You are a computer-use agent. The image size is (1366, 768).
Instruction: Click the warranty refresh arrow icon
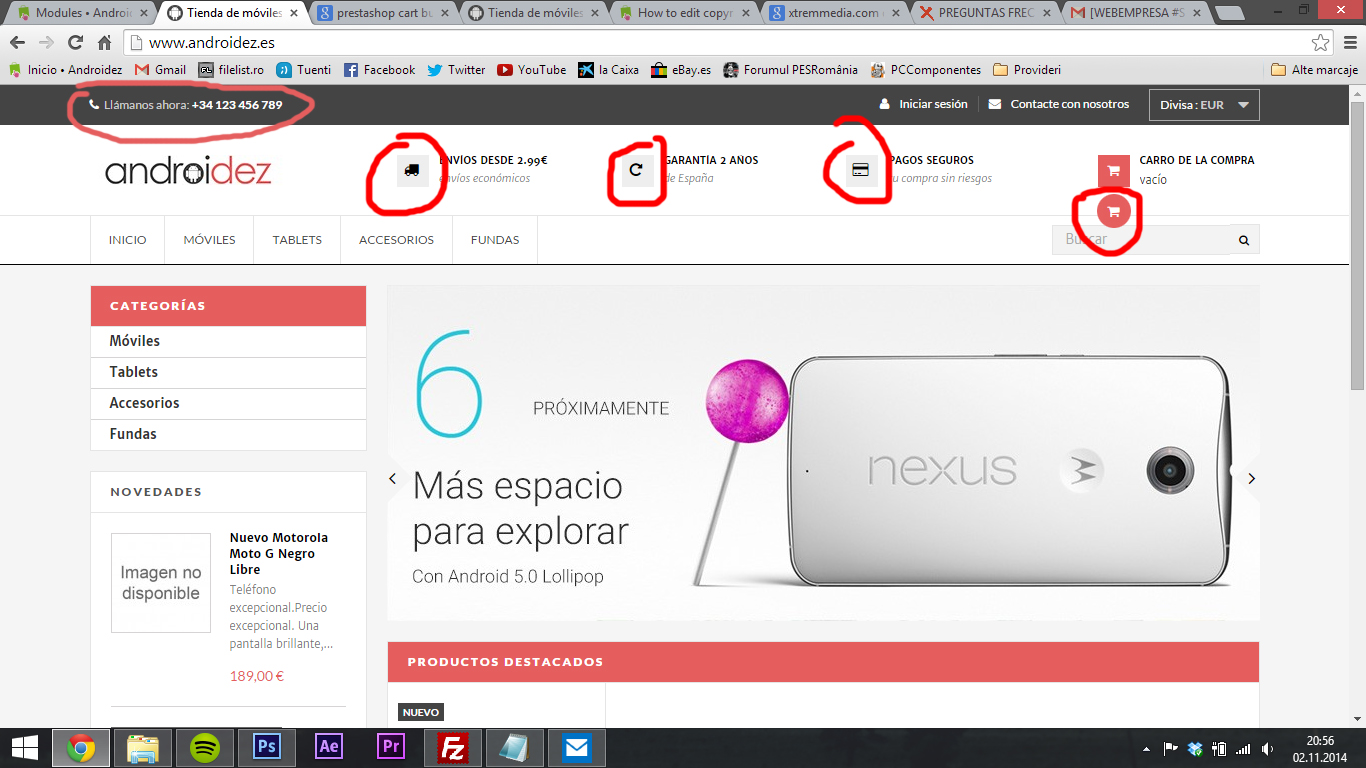[x=636, y=170]
